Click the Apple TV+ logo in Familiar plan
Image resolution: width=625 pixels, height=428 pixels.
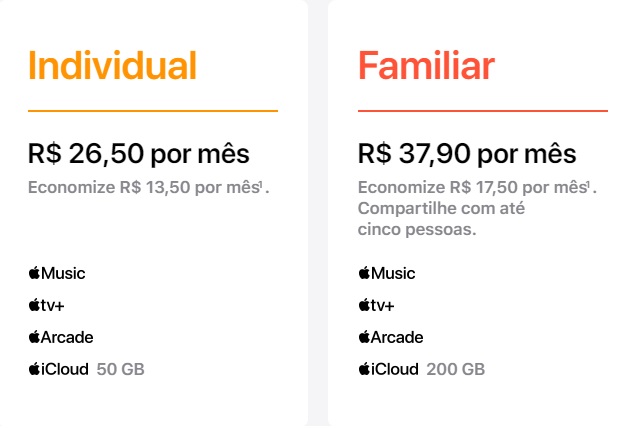[376, 305]
